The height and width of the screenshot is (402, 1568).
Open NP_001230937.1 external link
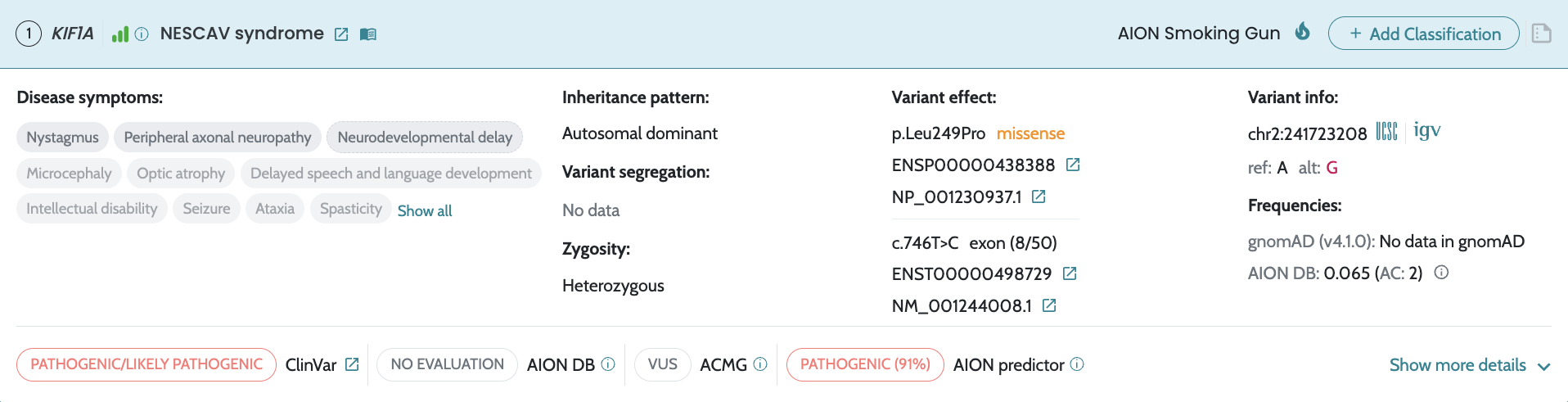tap(1039, 196)
